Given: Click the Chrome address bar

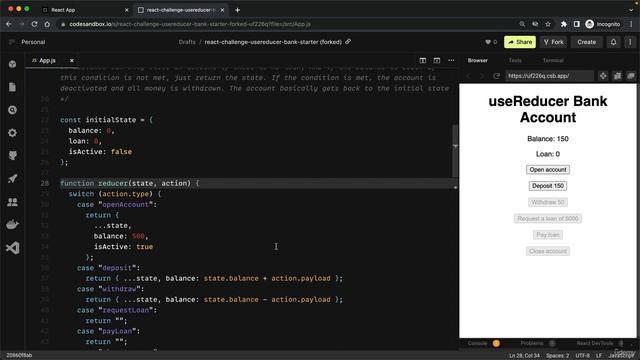Looking at the screenshot, I should pyautogui.click(x=286, y=24).
